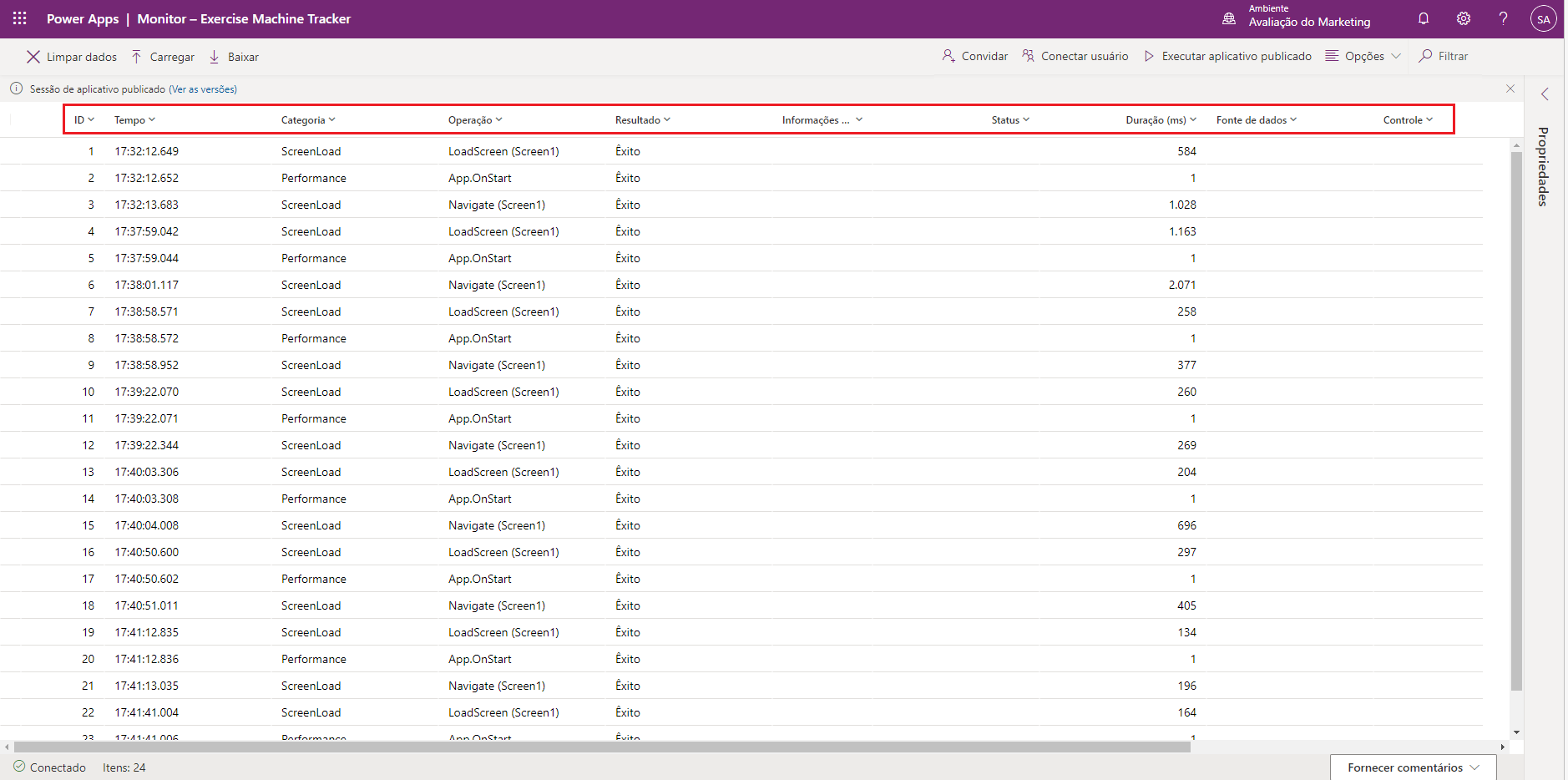Click Convidar to invite a user

pyautogui.click(x=975, y=56)
